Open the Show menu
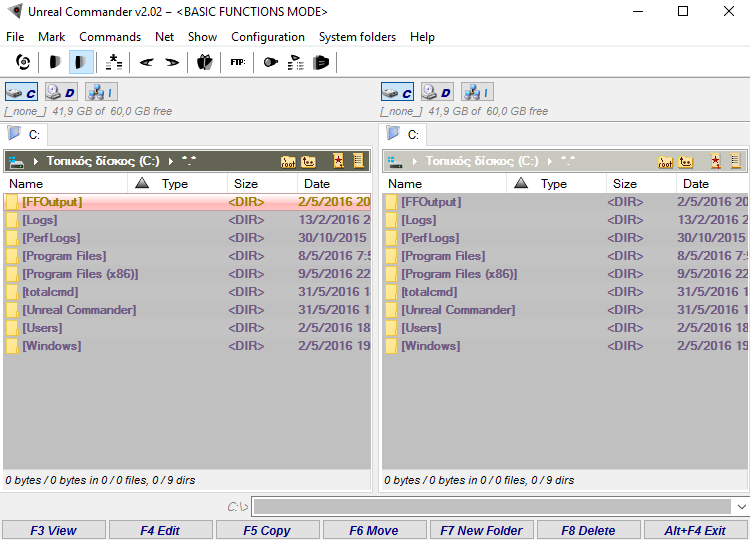This screenshot has width=750, height=540. pyautogui.click(x=202, y=37)
